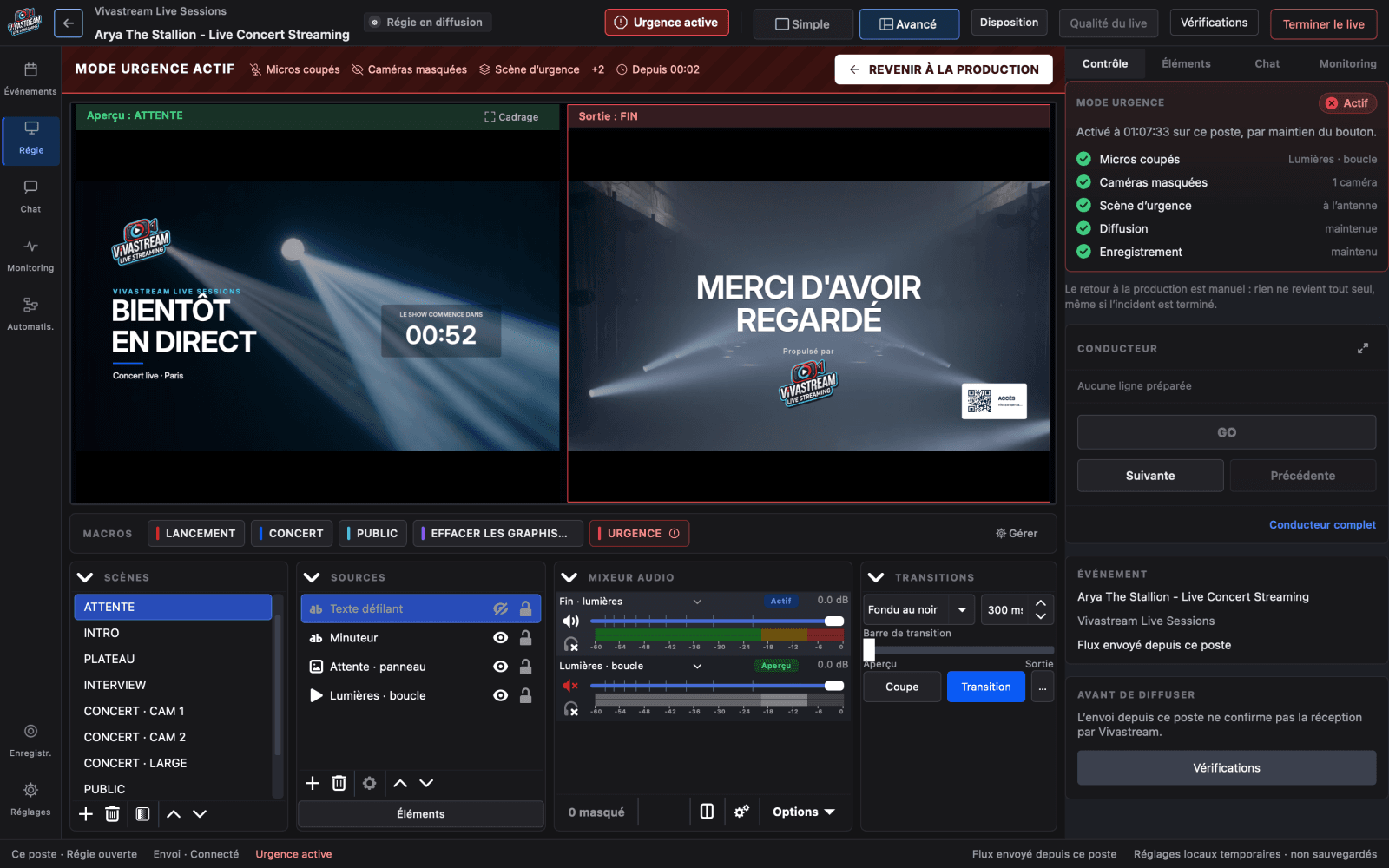
Task: Move the selected source down
Action: coord(426,783)
